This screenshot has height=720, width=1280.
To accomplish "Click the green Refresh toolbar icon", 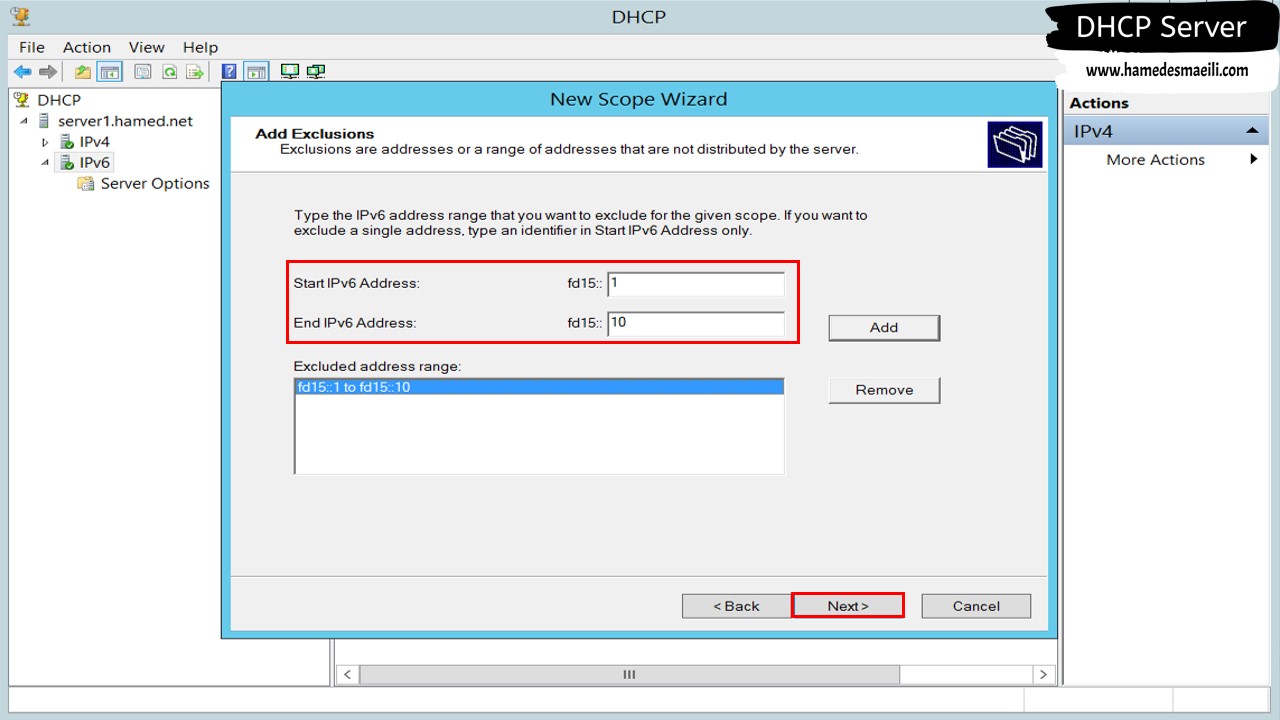I will (170, 72).
